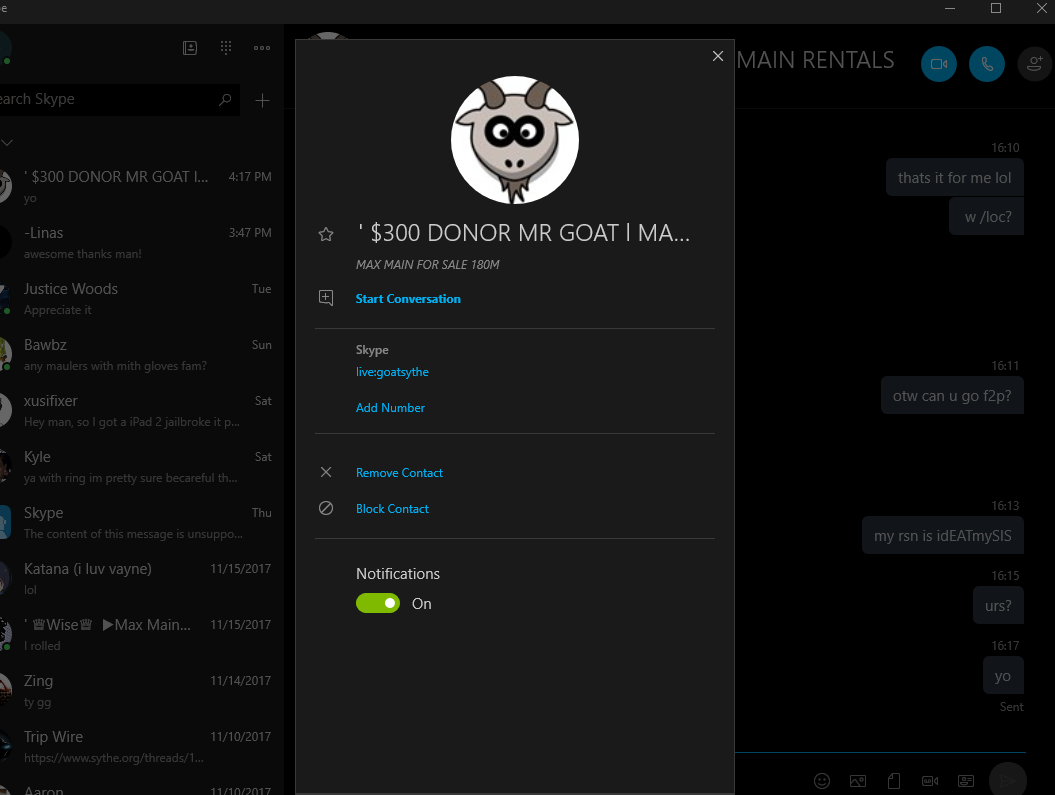Open the Katana (i luv vayne) chat
Screen dimensions: 1055x795
tap(140, 578)
